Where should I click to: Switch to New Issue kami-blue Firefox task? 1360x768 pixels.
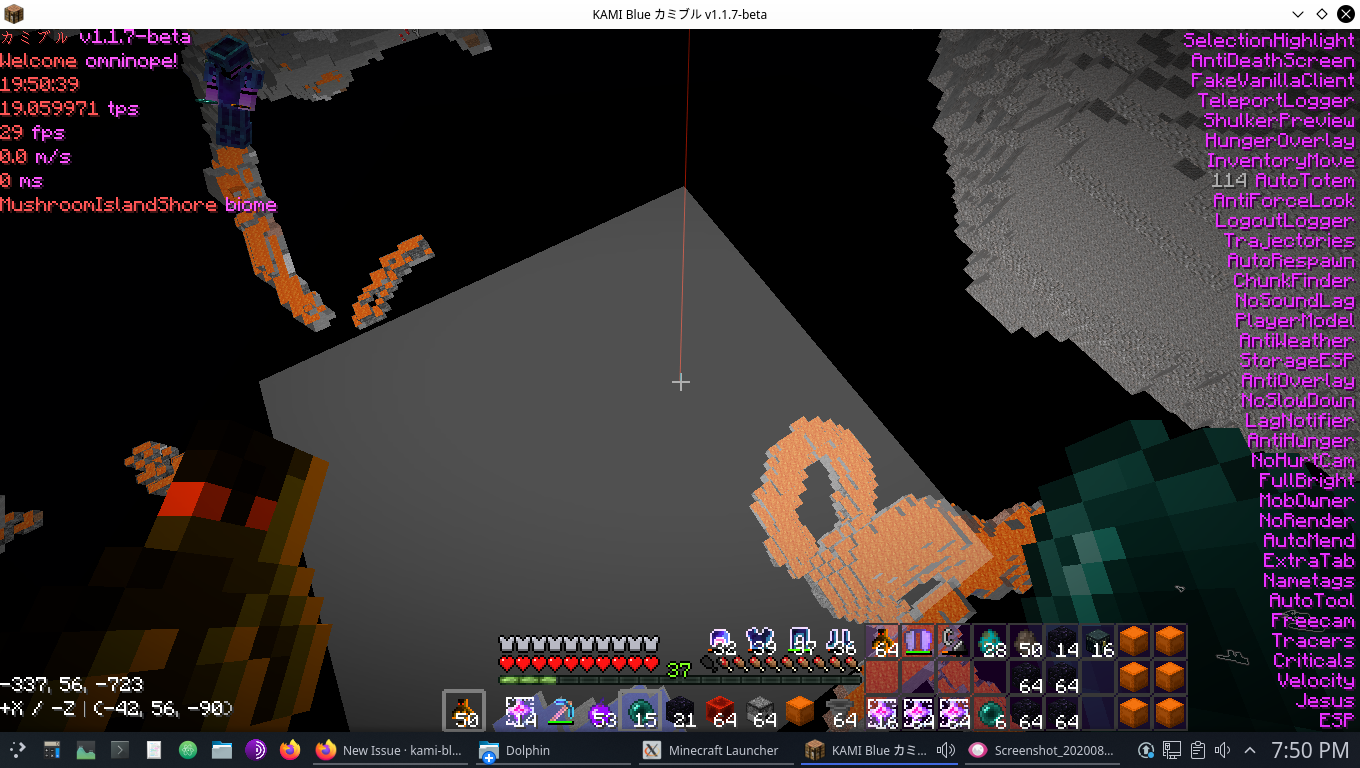click(392, 750)
